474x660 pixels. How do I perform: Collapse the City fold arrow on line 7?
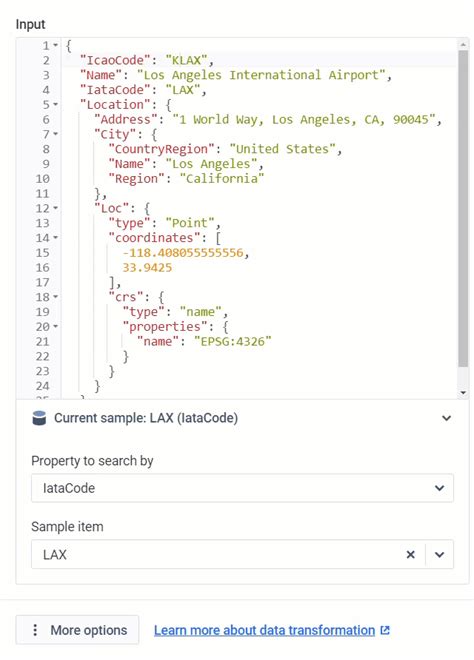tap(55, 134)
